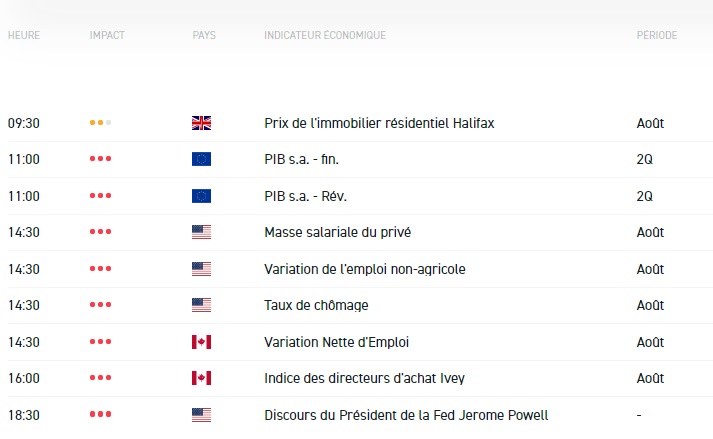Open Indice des directeurs d'achat Ivey event

click(365, 378)
